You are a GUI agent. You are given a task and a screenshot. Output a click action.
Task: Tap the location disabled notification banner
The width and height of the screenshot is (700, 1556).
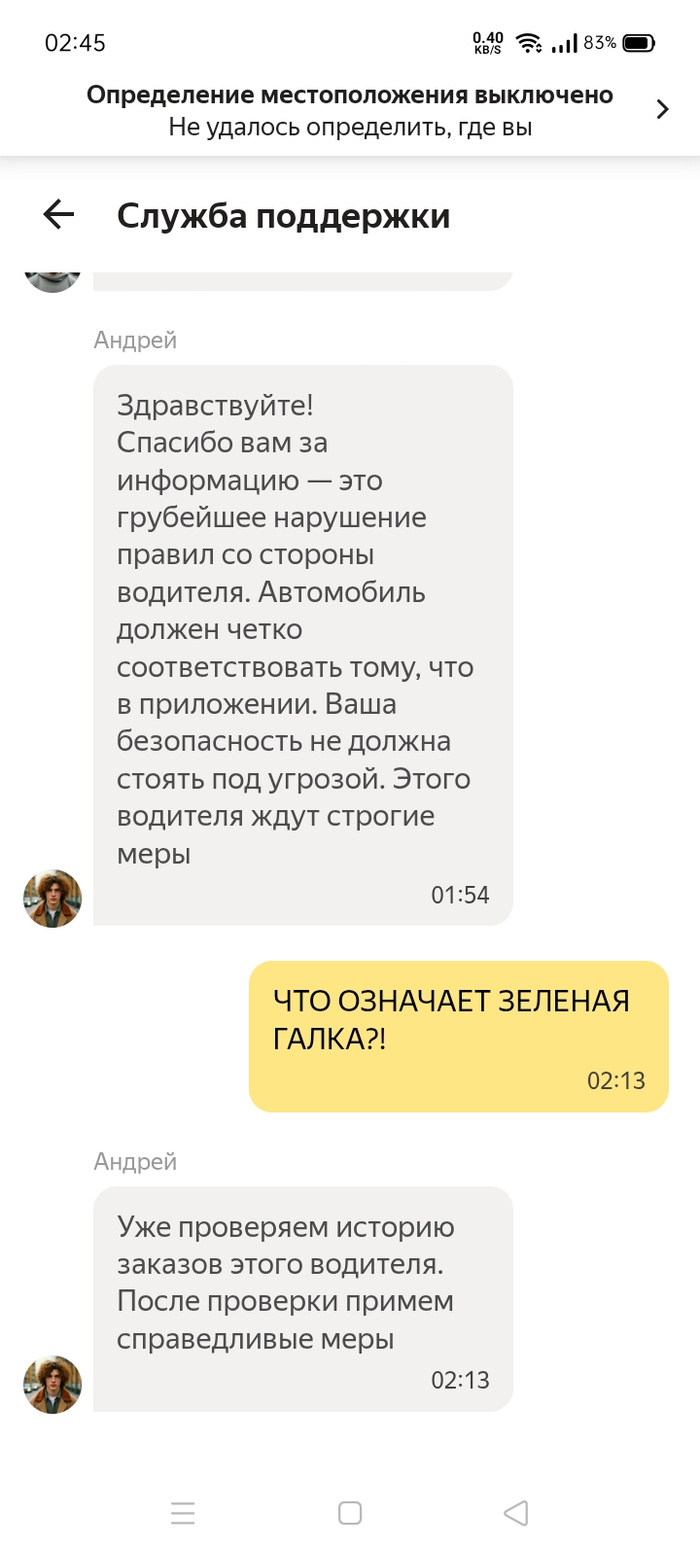(350, 110)
